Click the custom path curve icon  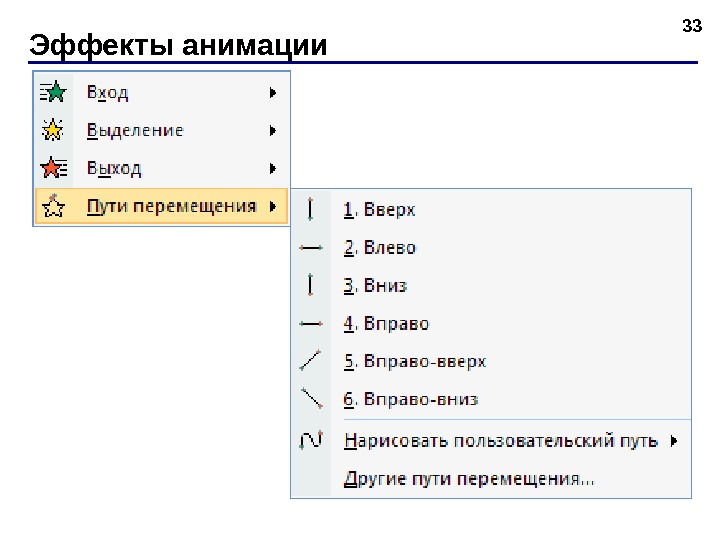(311, 440)
